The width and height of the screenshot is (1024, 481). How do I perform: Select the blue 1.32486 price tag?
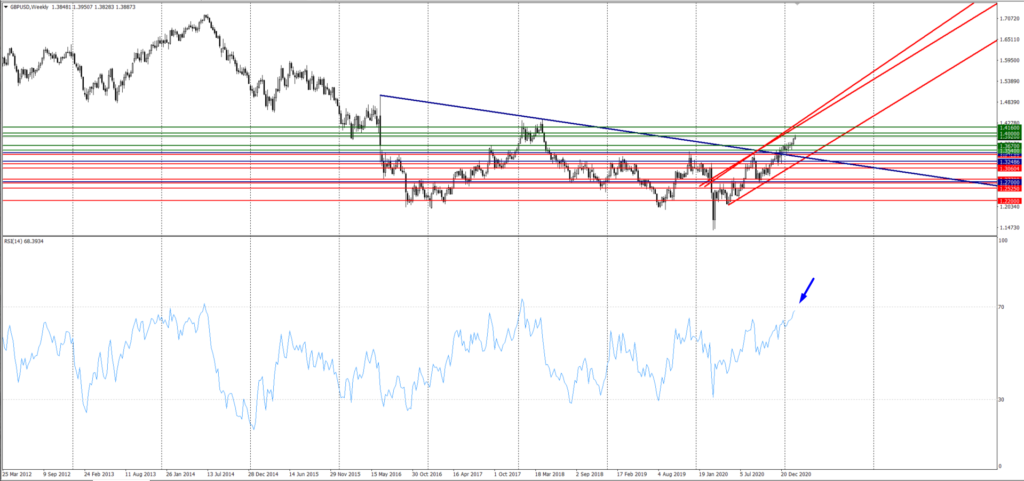pyautogui.click(x=1009, y=161)
